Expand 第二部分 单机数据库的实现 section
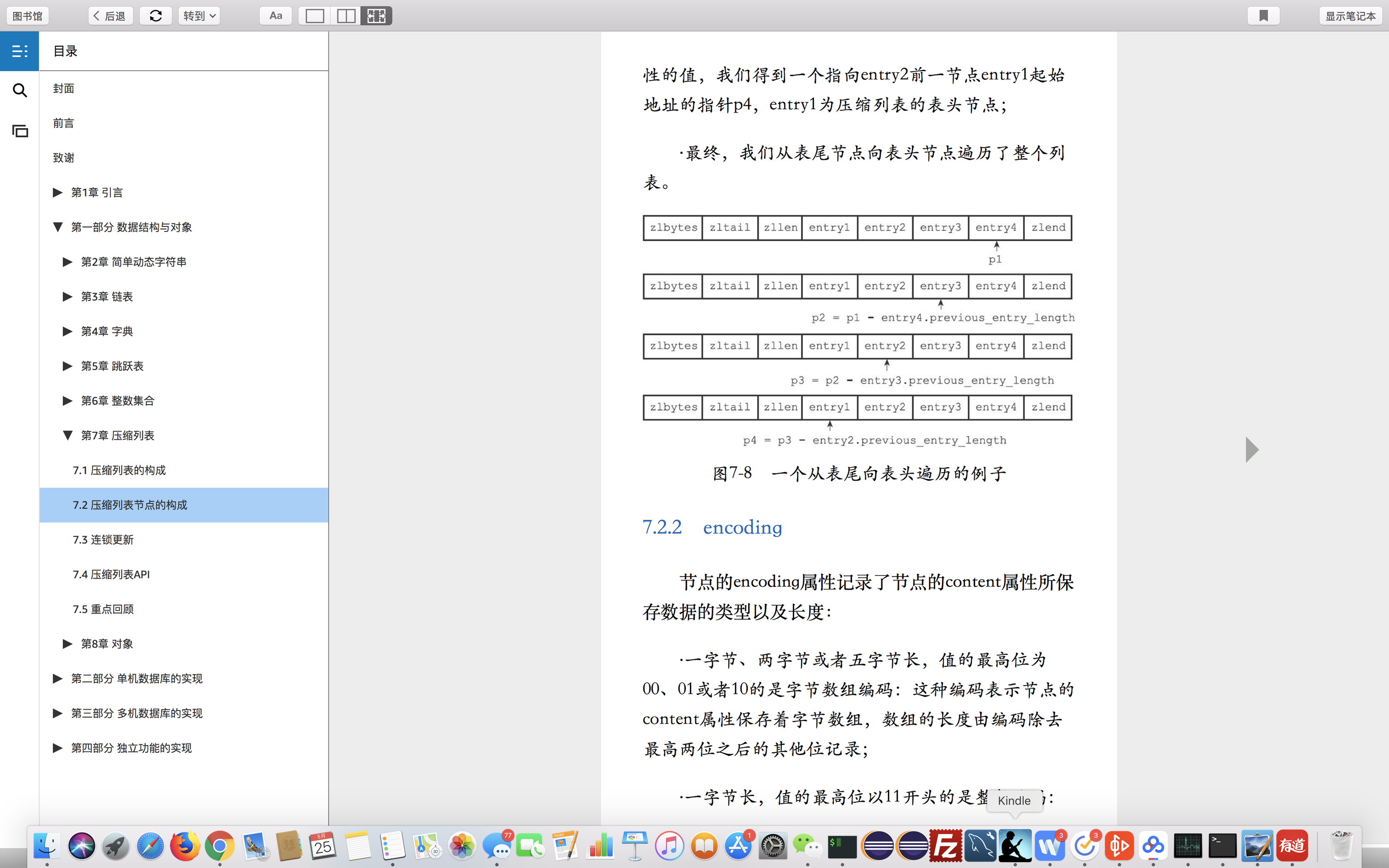1389x868 pixels. click(x=57, y=679)
